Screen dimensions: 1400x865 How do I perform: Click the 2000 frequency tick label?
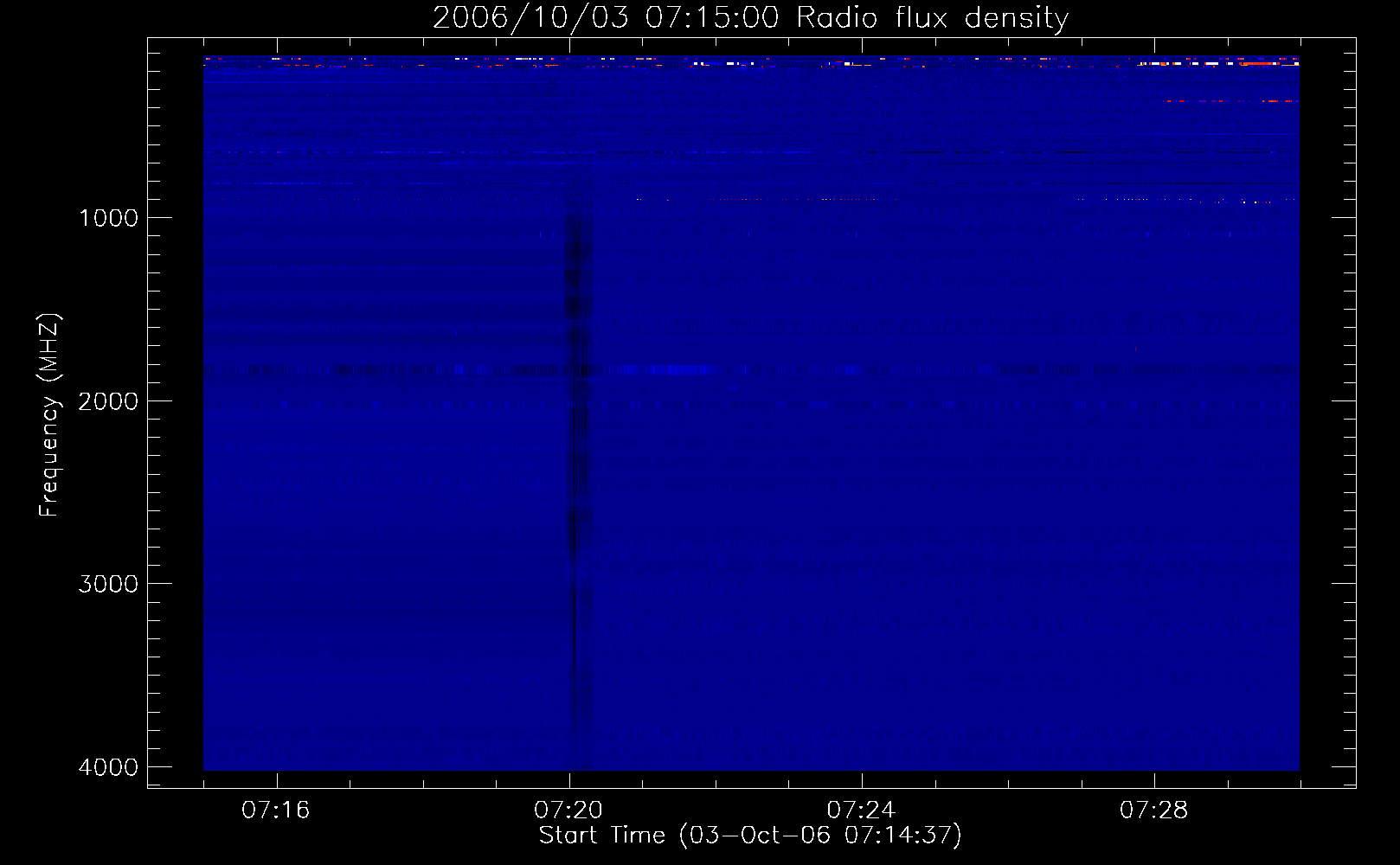pos(108,401)
